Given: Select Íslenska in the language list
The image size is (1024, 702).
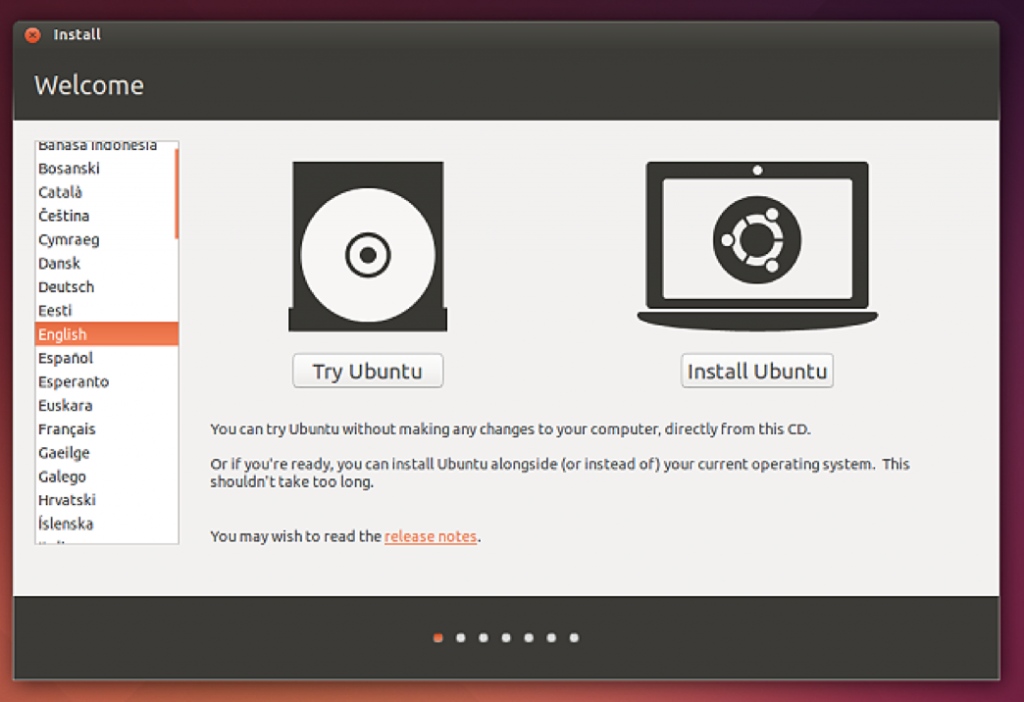Looking at the screenshot, I should click(106, 523).
